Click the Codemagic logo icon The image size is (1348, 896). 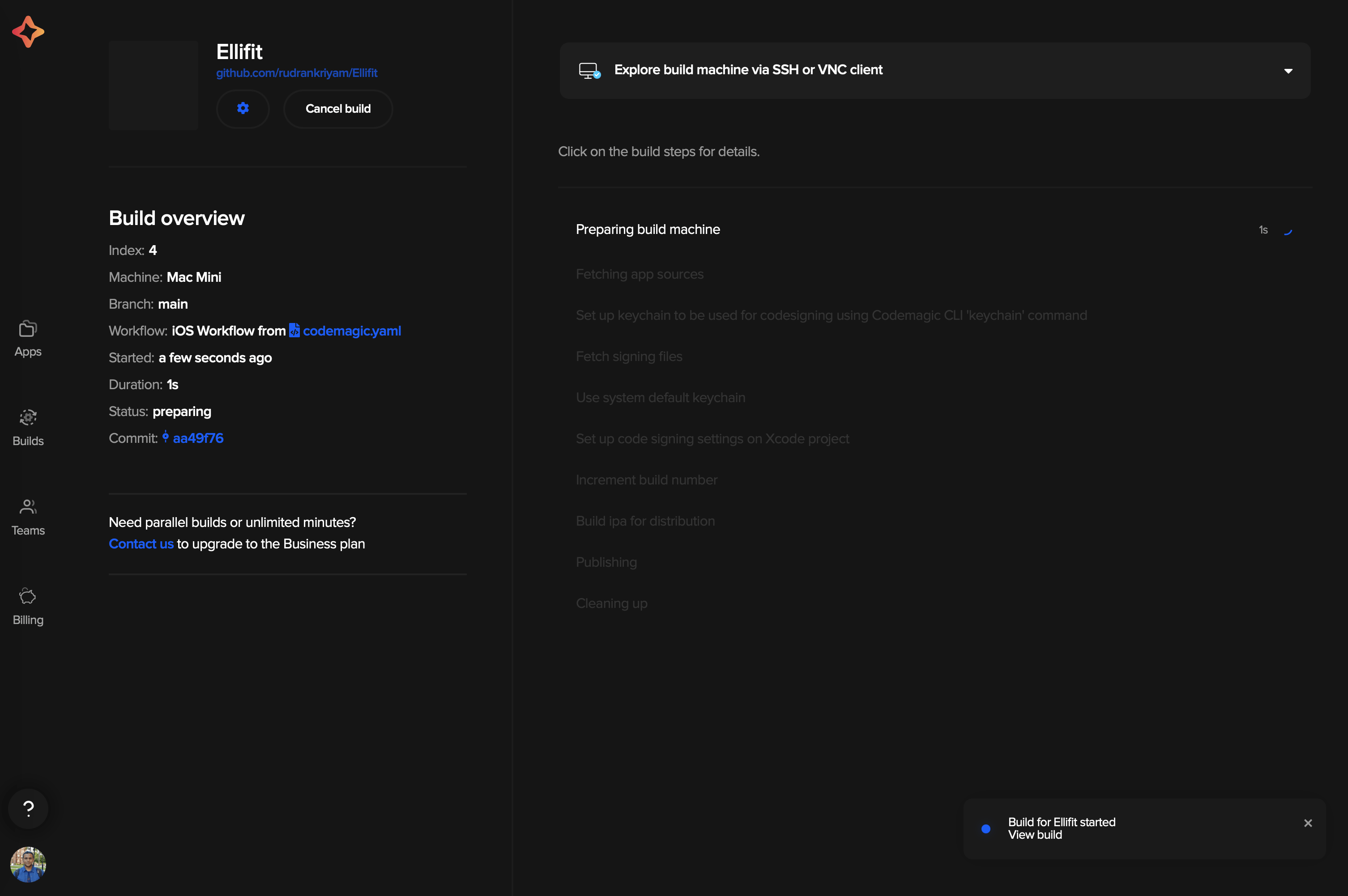(x=28, y=32)
